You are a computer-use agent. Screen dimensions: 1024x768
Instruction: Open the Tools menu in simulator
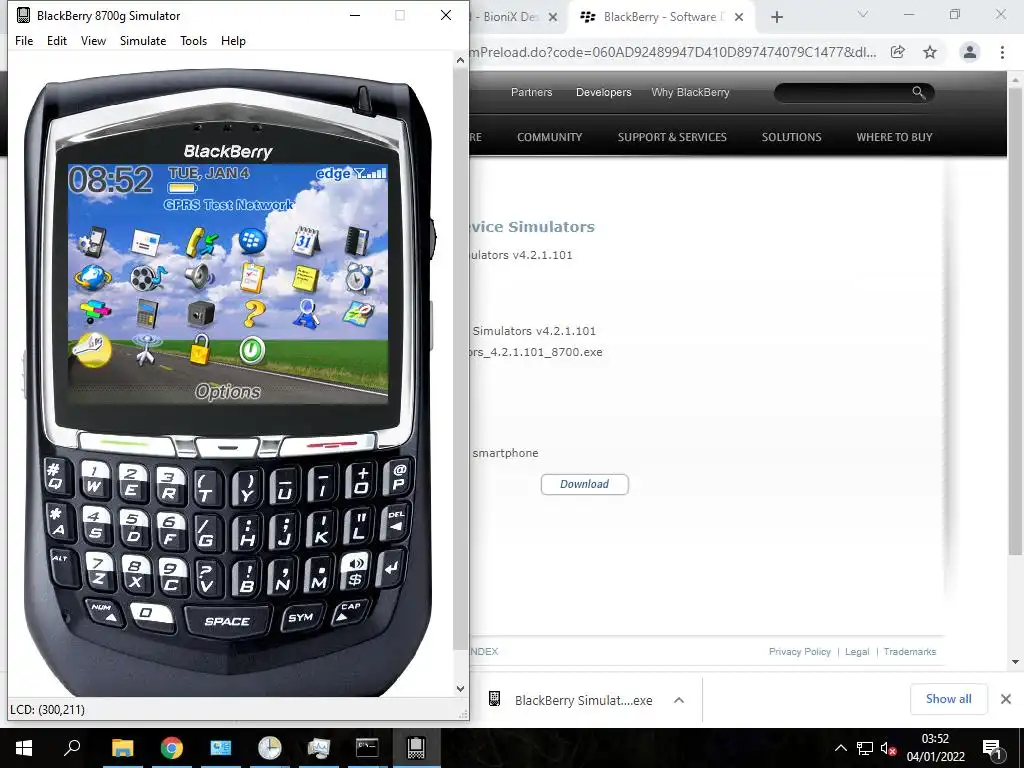point(193,40)
